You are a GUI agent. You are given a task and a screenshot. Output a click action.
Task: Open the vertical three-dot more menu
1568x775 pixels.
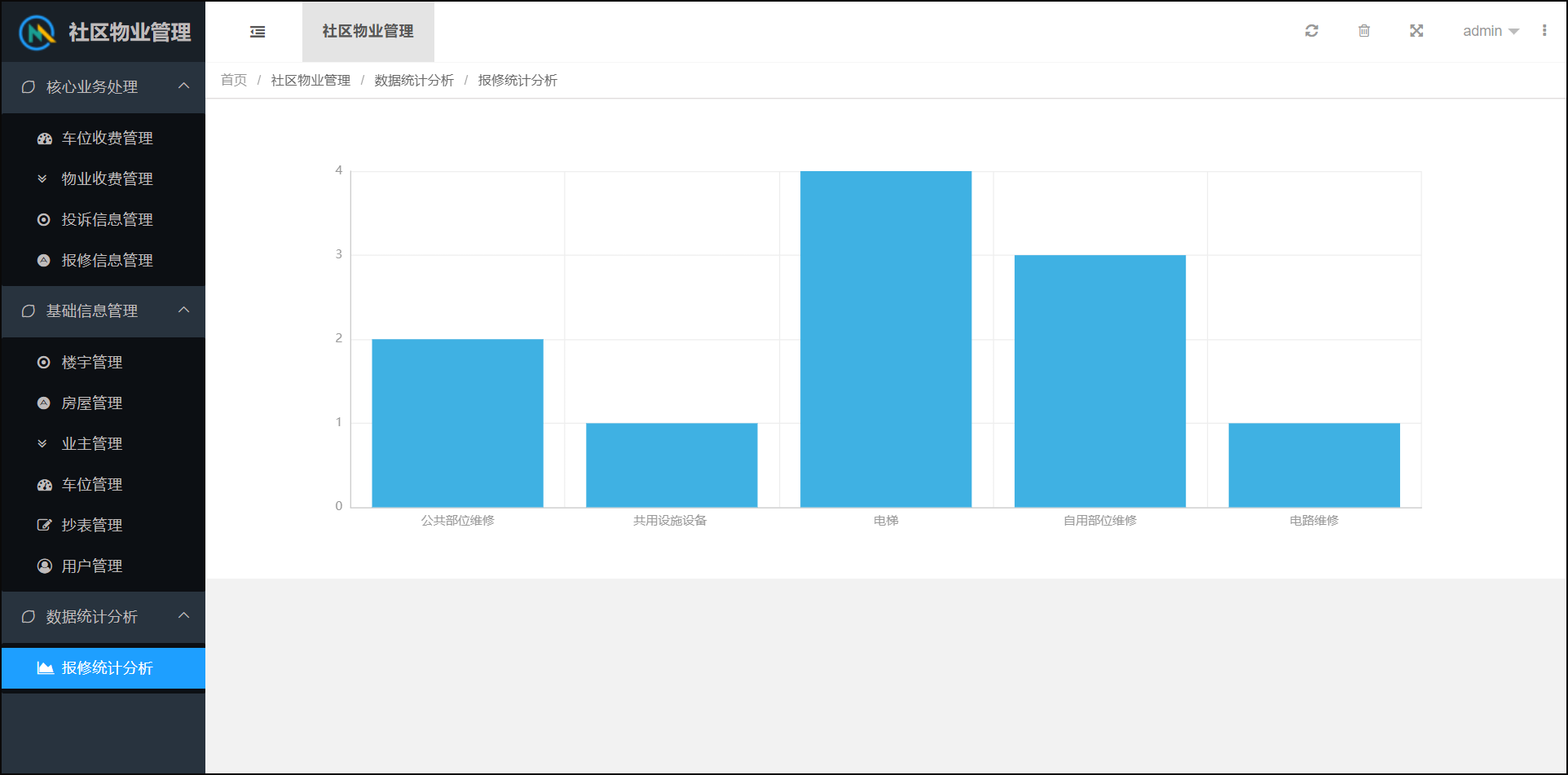click(x=1544, y=31)
